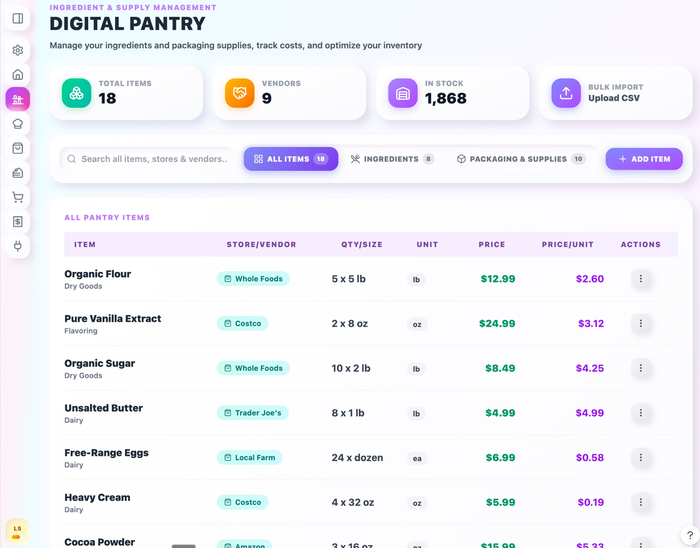
Task: Click Bulk Import upload icon
Action: click(566, 93)
